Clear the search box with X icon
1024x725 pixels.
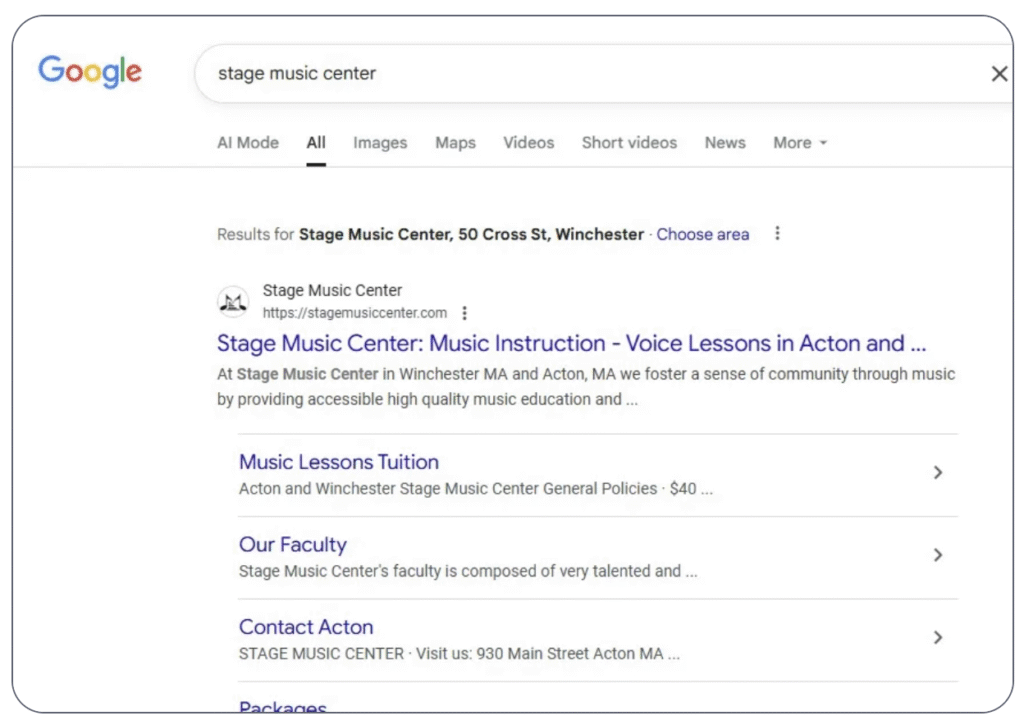[999, 74]
